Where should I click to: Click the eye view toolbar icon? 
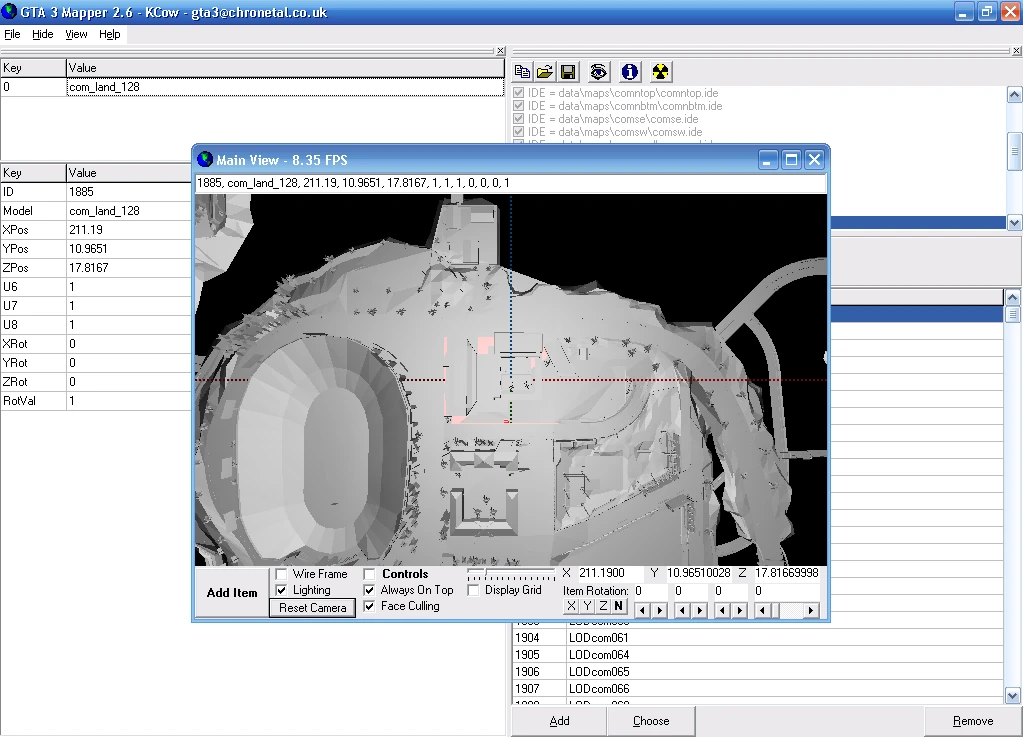coord(598,72)
